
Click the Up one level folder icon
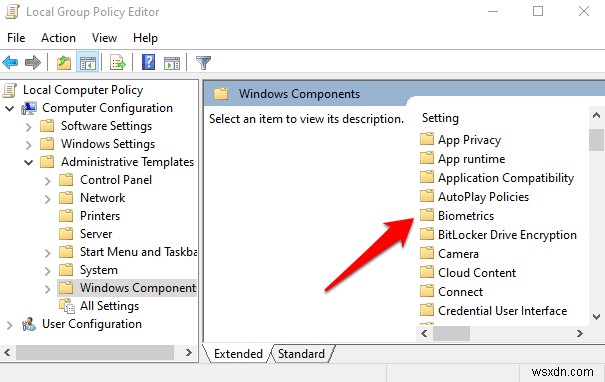(64, 63)
